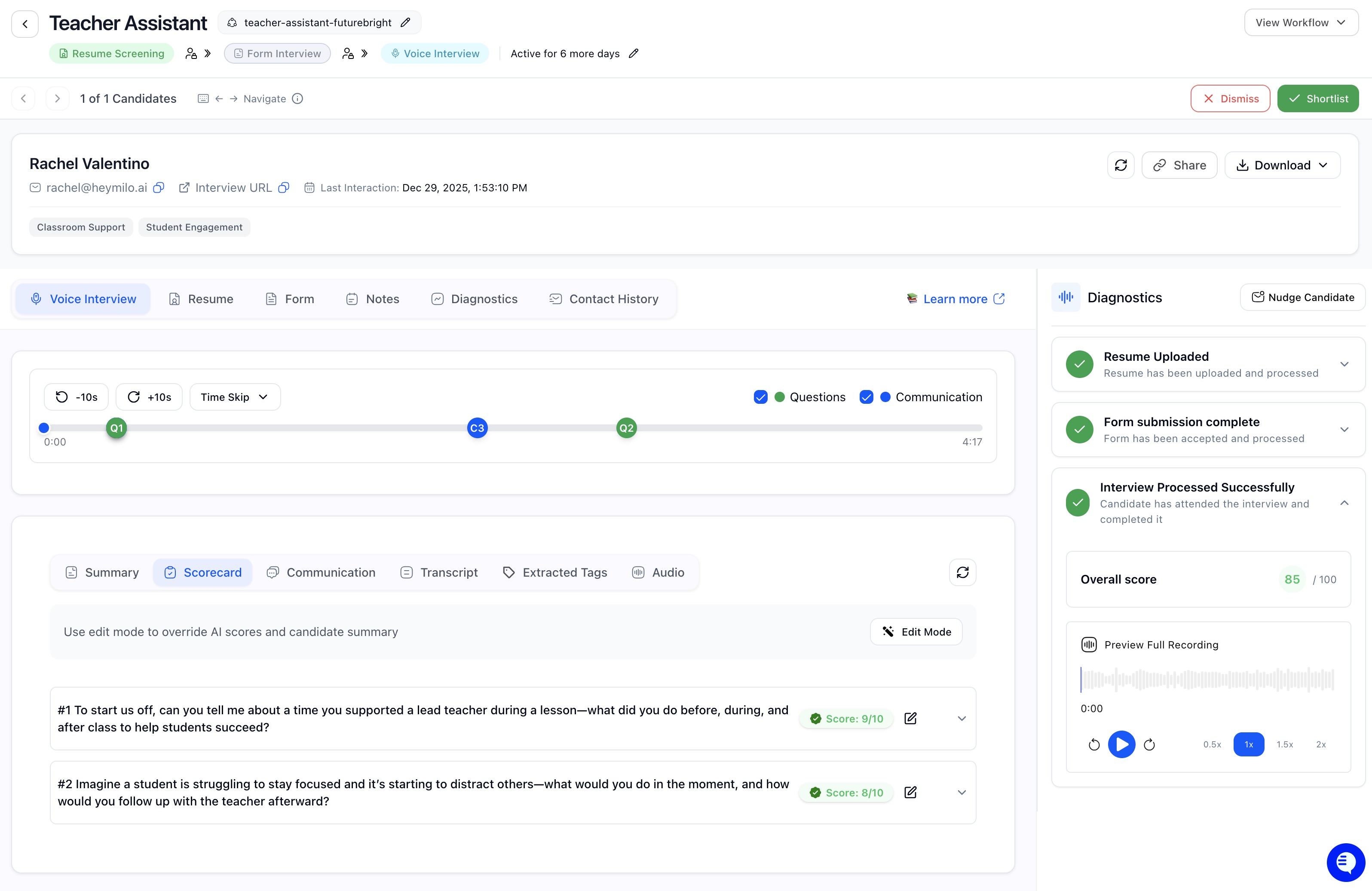Refresh the scorecard results
This screenshot has width=1372, height=891.
(962, 572)
